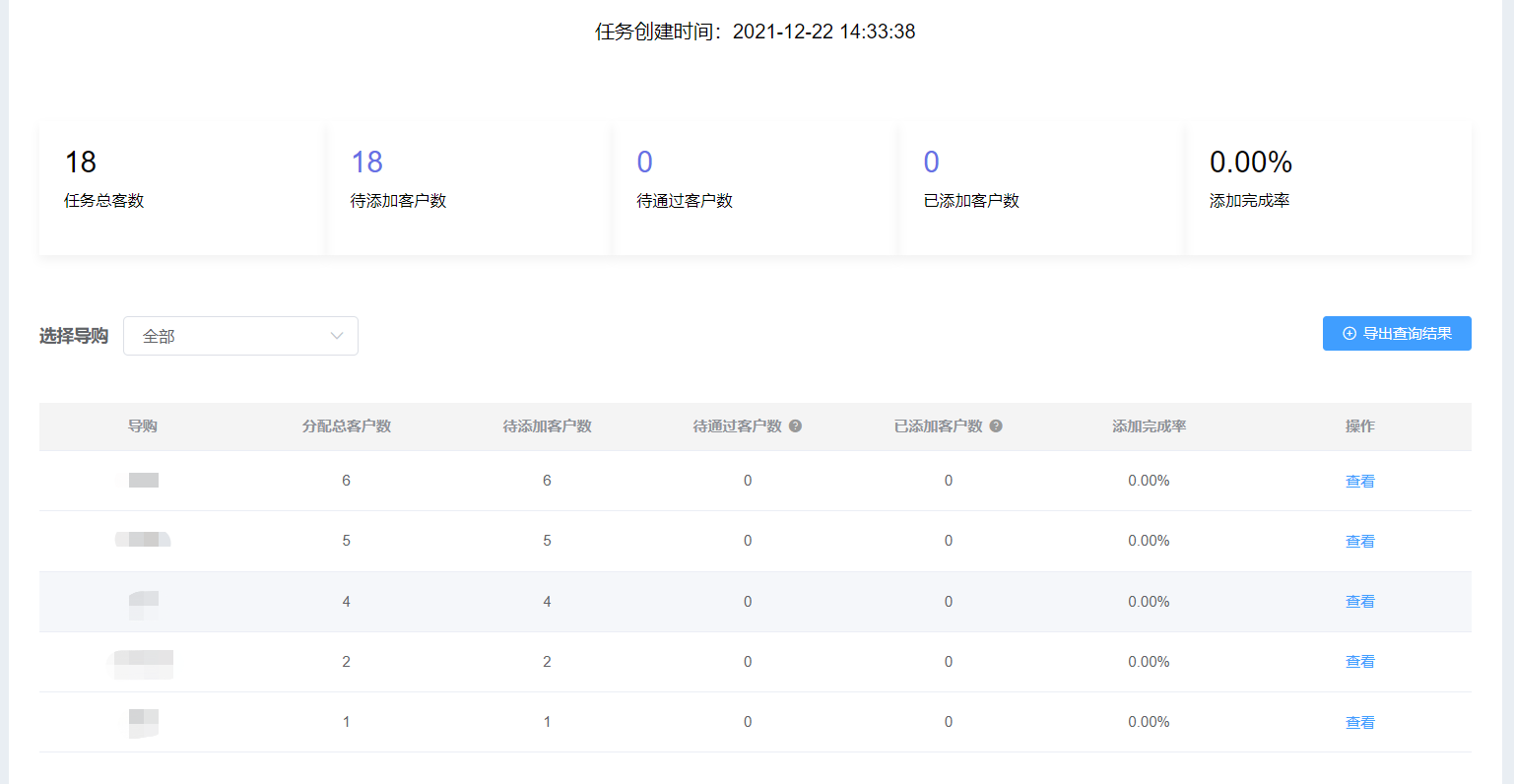The width and height of the screenshot is (1514, 784).
Task: Click the blue 0 in 待通过客户数 card
Action: click(x=644, y=163)
